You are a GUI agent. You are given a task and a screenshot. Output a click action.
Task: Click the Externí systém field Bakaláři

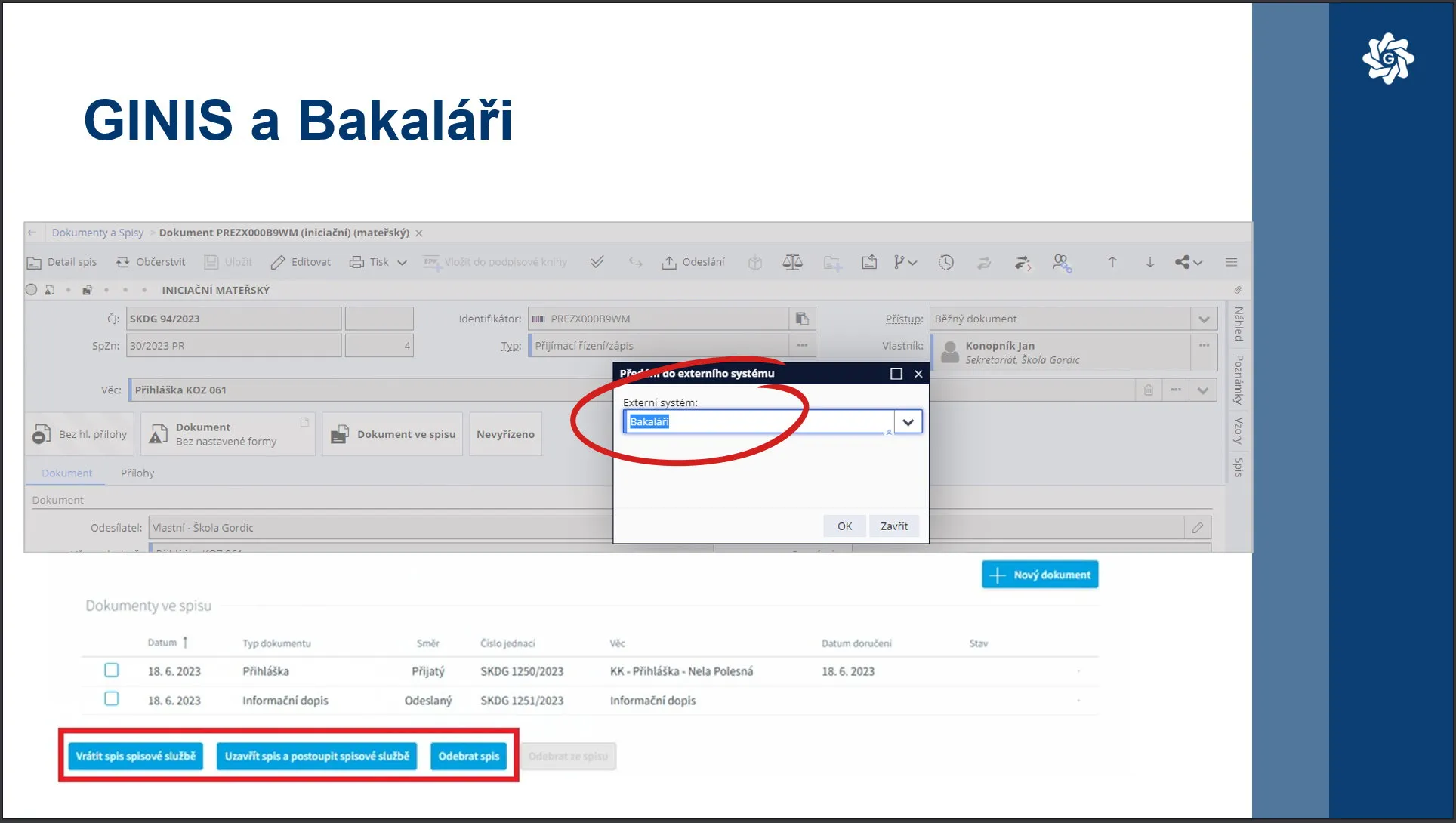[759, 422]
